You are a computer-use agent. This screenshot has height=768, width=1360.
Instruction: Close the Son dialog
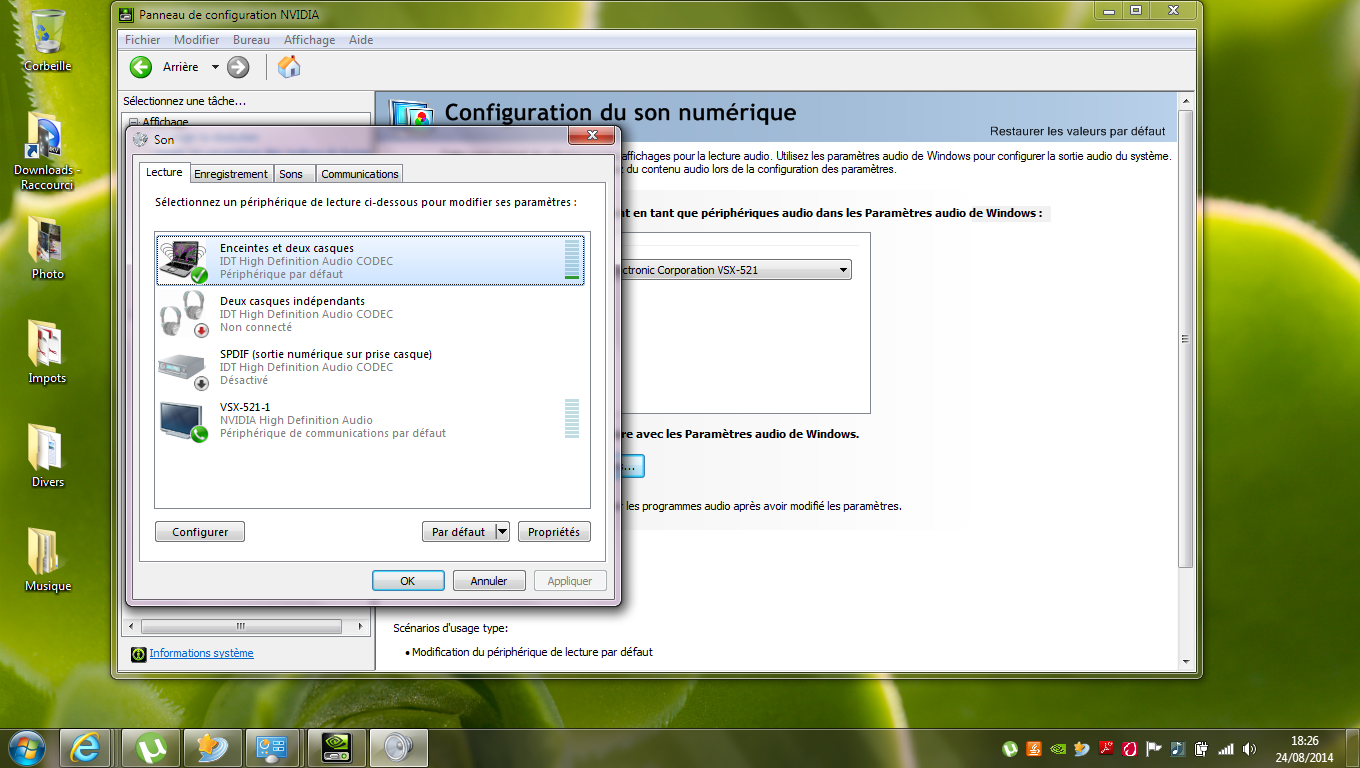coord(592,136)
